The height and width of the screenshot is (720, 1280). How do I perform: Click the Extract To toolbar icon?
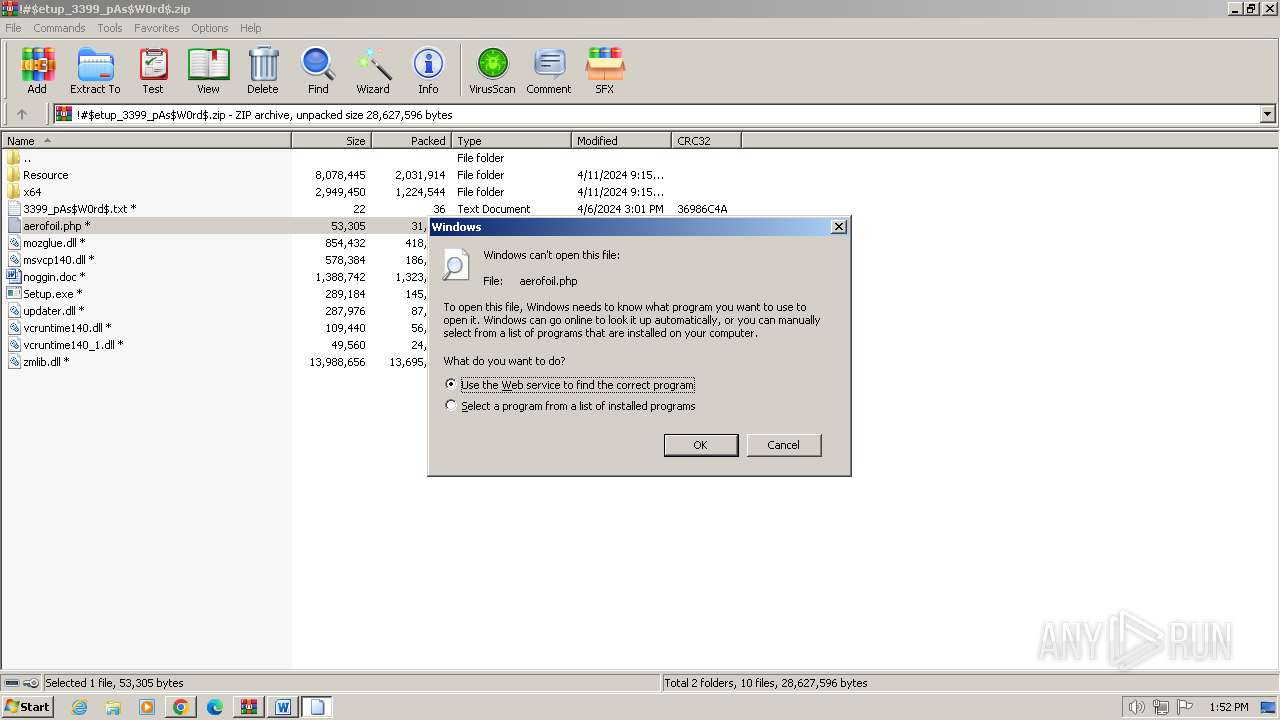95,71
